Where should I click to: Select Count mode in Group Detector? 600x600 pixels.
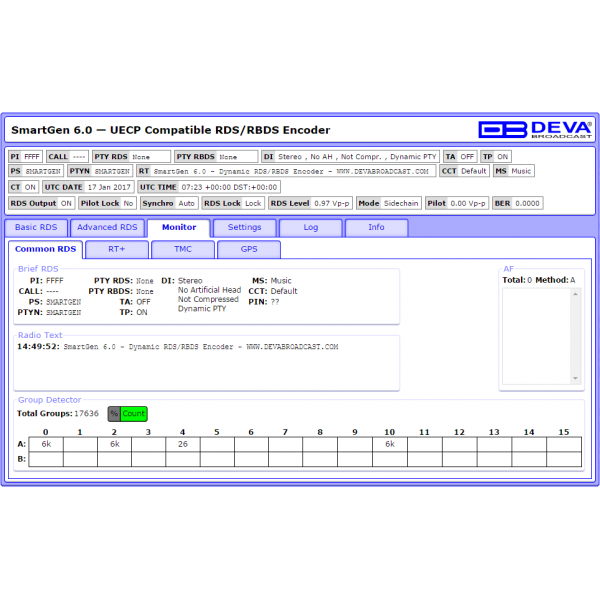tap(134, 414)
